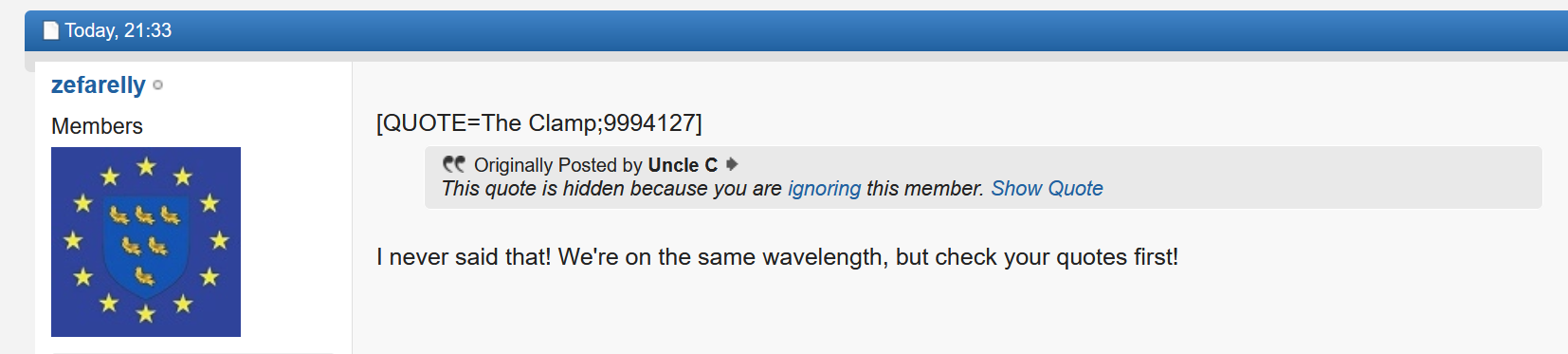Click the I never said that message
This screenshot has height=354, width=1568.
[x=777, y=257]
